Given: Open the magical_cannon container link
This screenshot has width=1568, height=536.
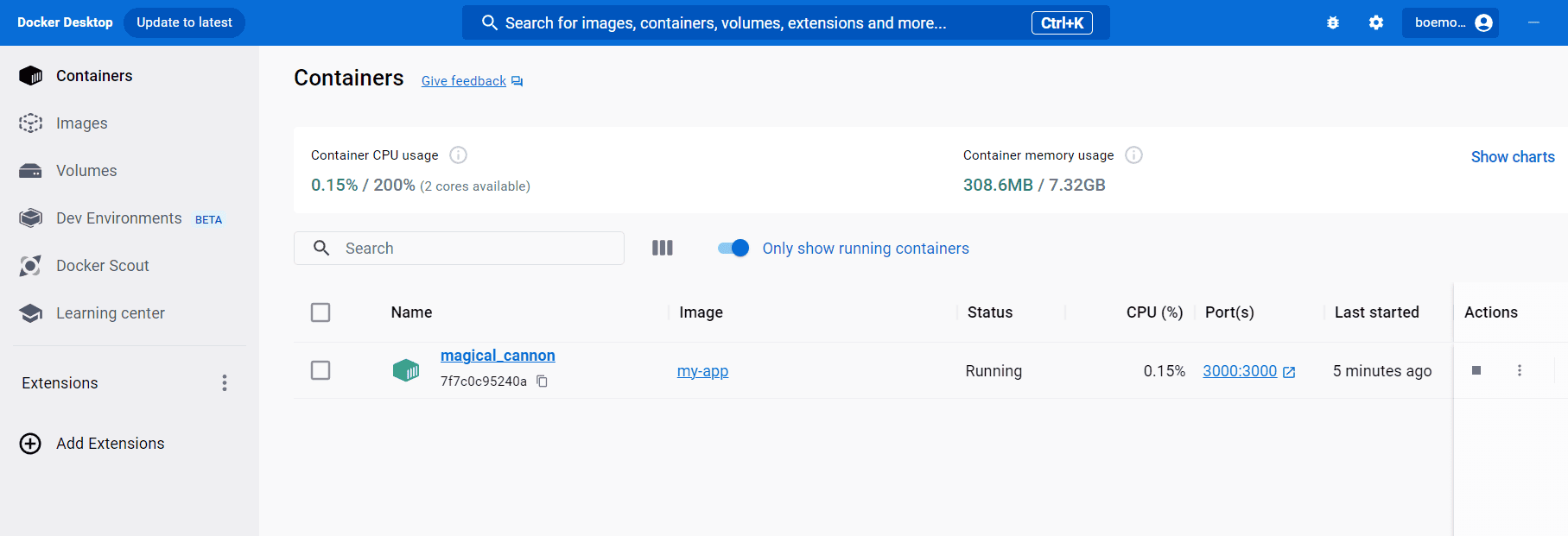Looking at the screenshot, I should click(x=498, y=356).
